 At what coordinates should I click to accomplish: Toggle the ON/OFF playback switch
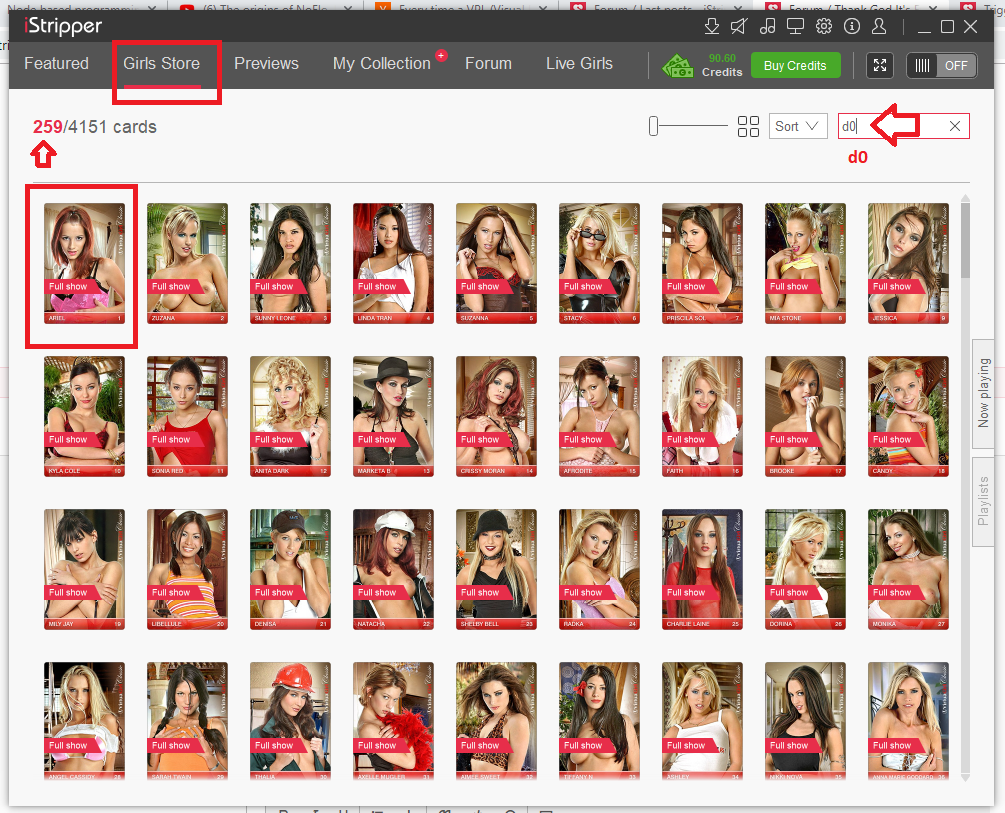pos(941,65)
